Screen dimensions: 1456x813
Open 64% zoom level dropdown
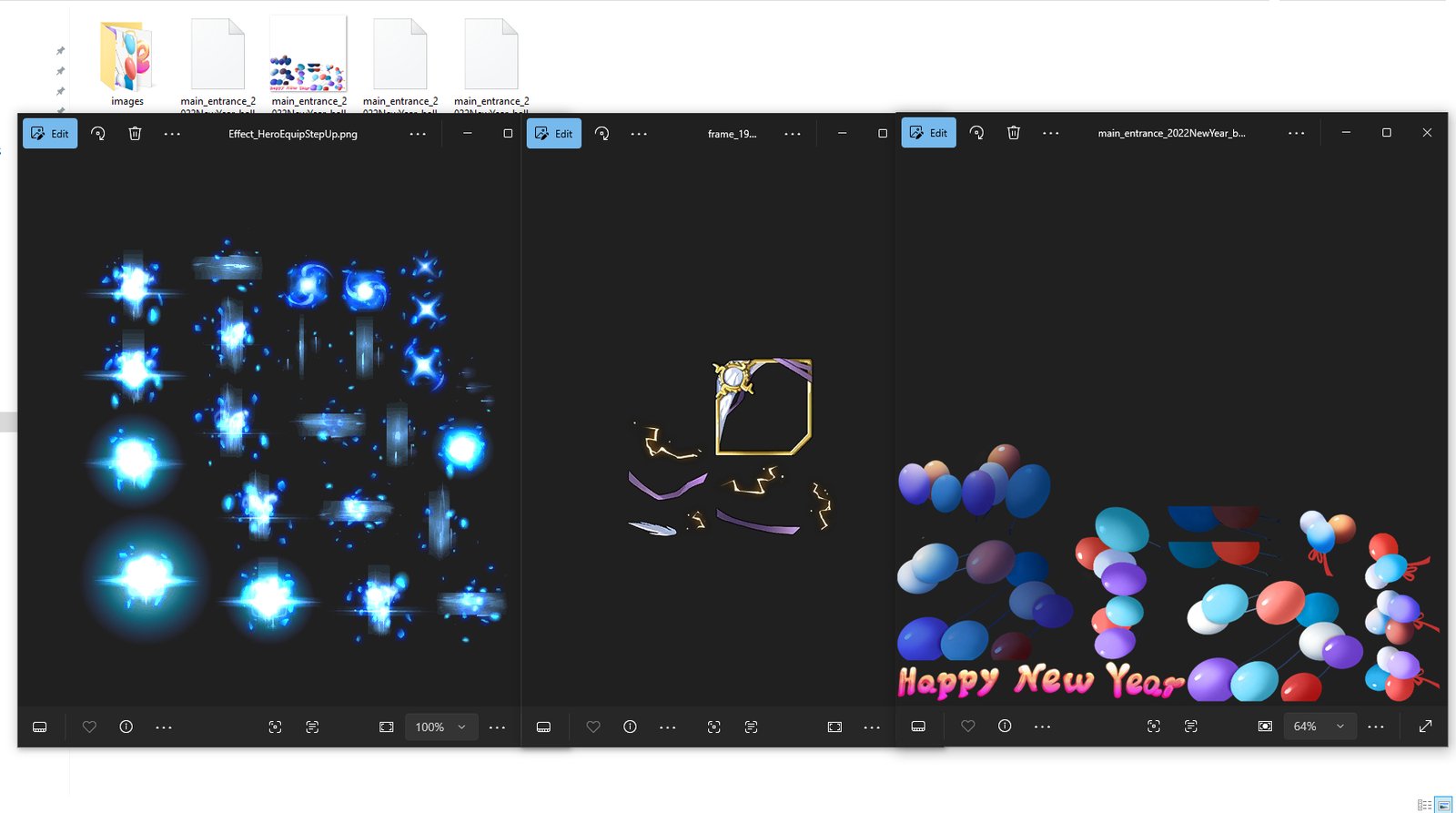click(1319, 727)
